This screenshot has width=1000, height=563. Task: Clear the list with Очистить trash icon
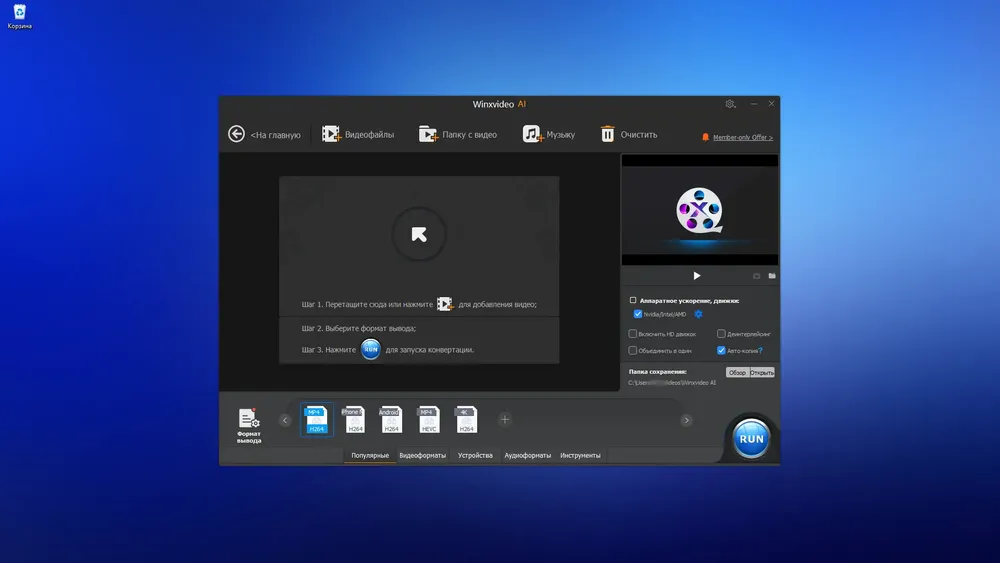608,134
